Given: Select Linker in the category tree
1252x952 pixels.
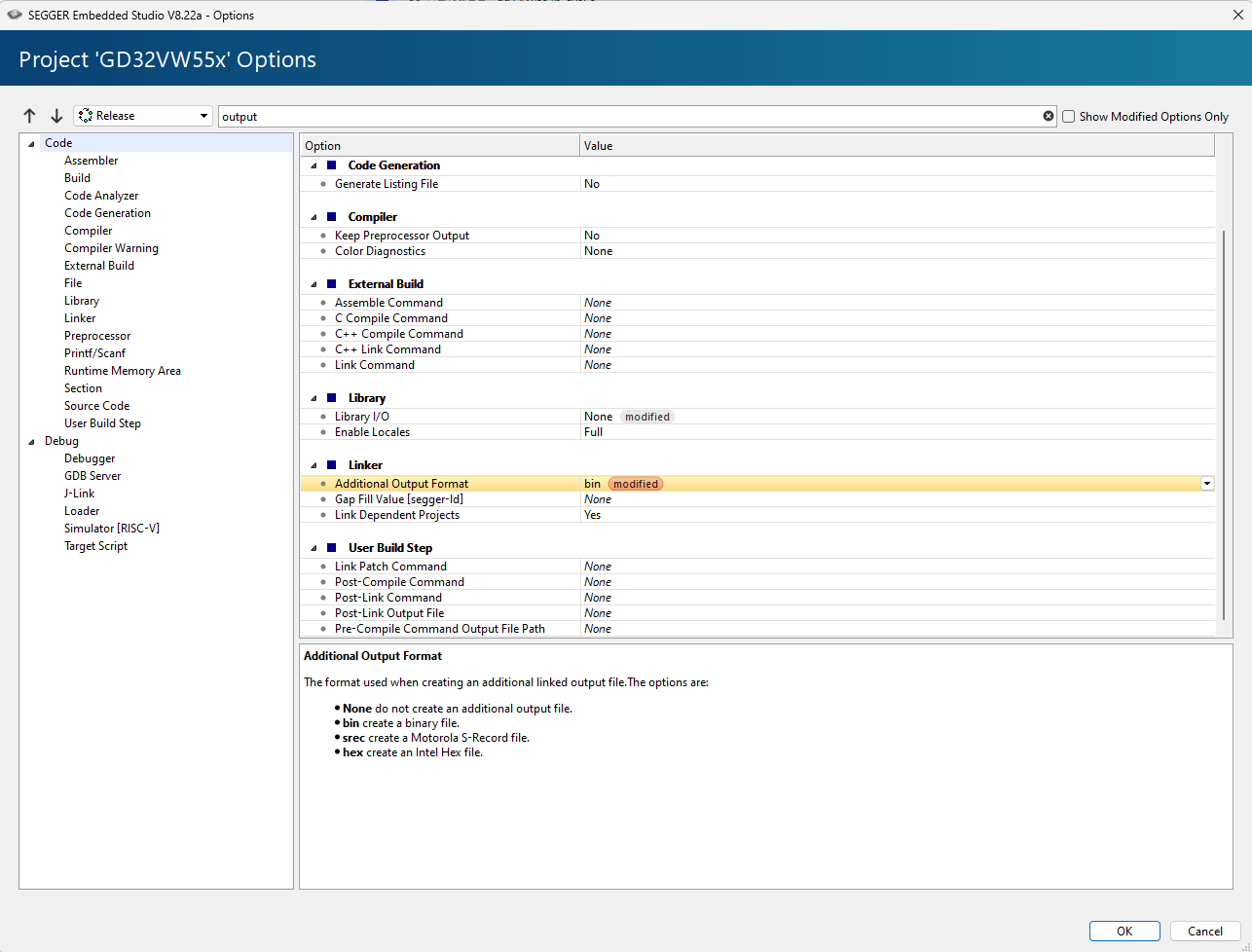Looking at the screenshot, I should tap(80, 318).
